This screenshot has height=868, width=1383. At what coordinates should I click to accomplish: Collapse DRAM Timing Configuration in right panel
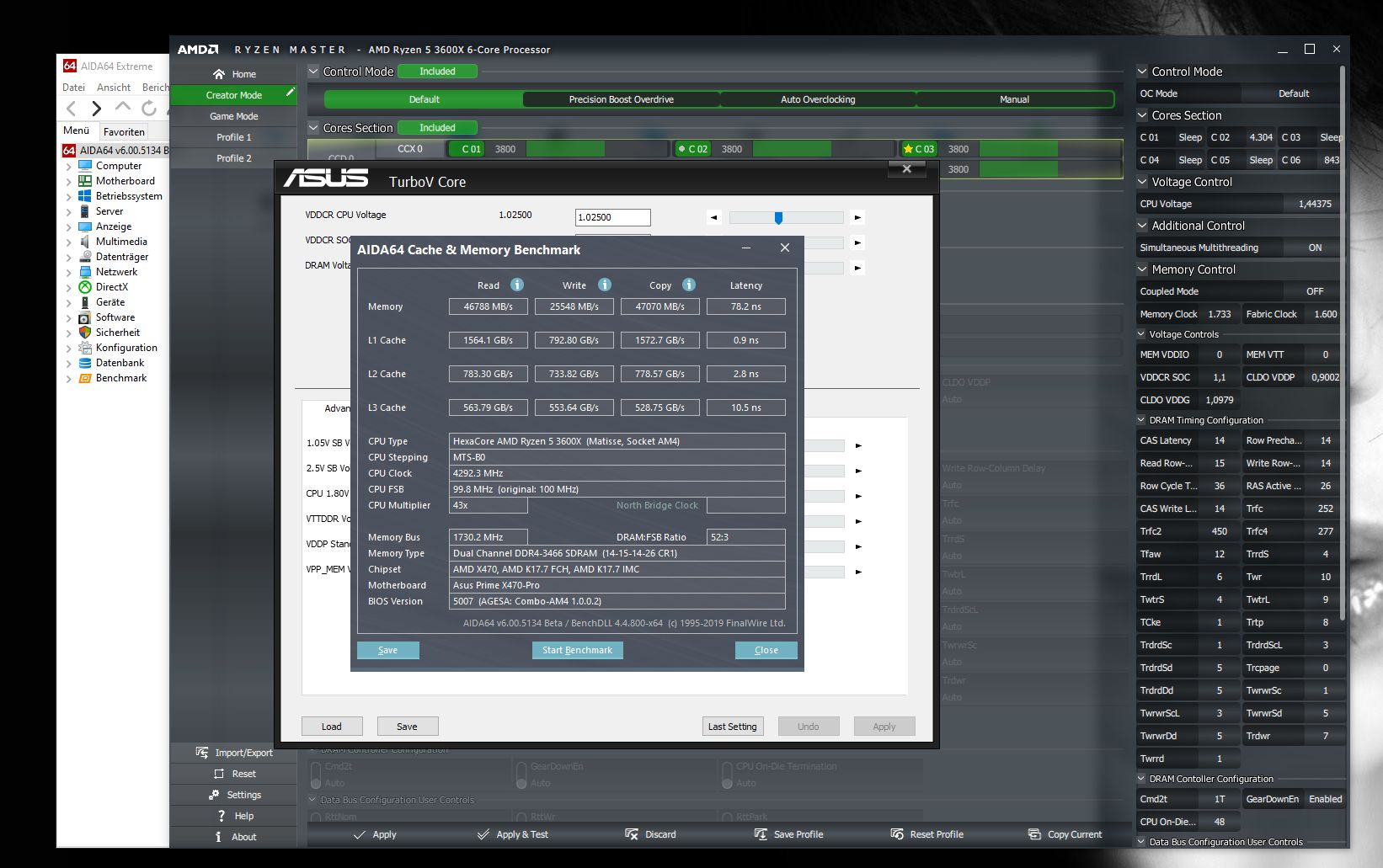(x=1142, y=420)
